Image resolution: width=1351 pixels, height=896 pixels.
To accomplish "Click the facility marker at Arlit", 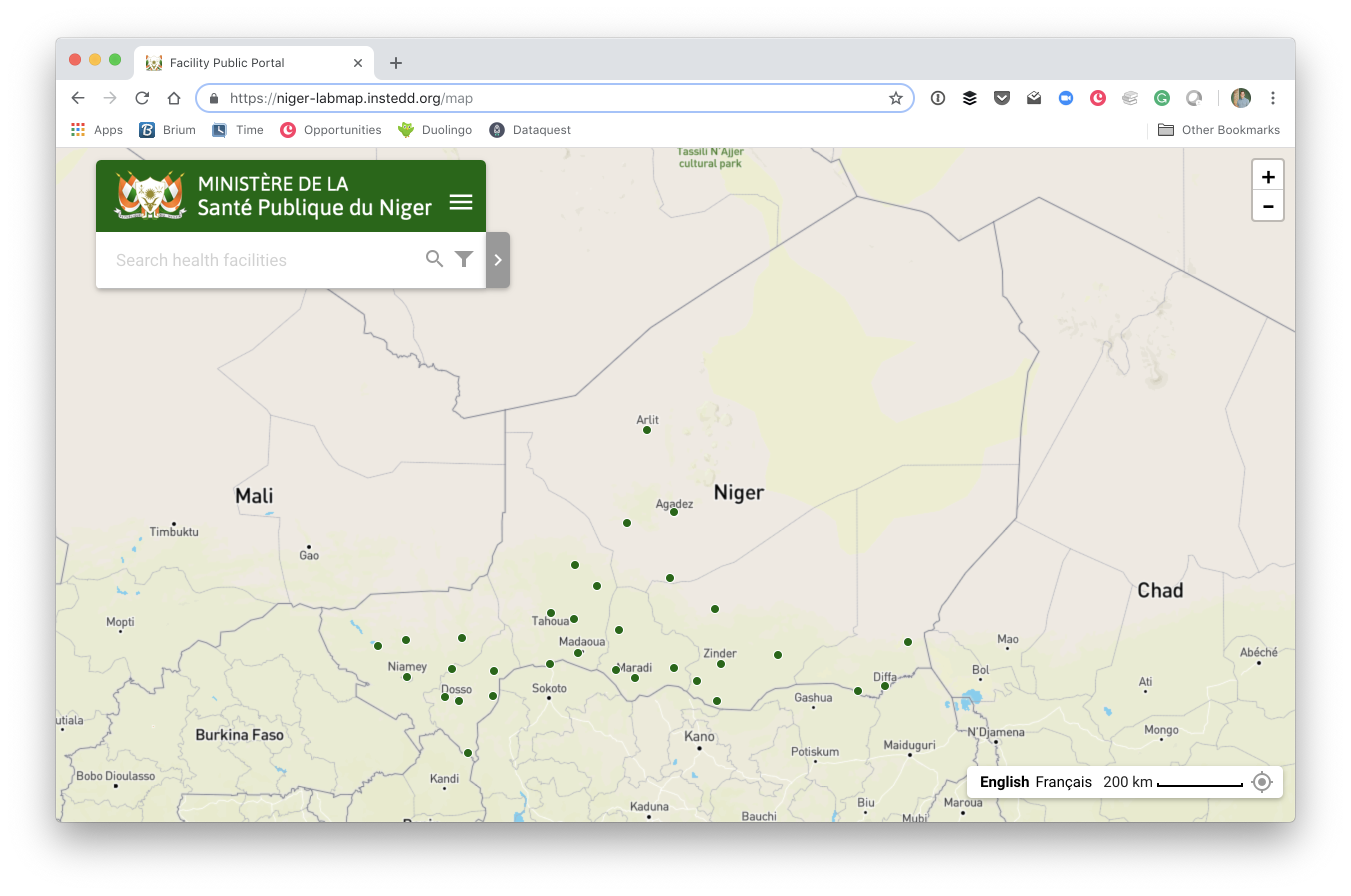I will coord(646,430).
